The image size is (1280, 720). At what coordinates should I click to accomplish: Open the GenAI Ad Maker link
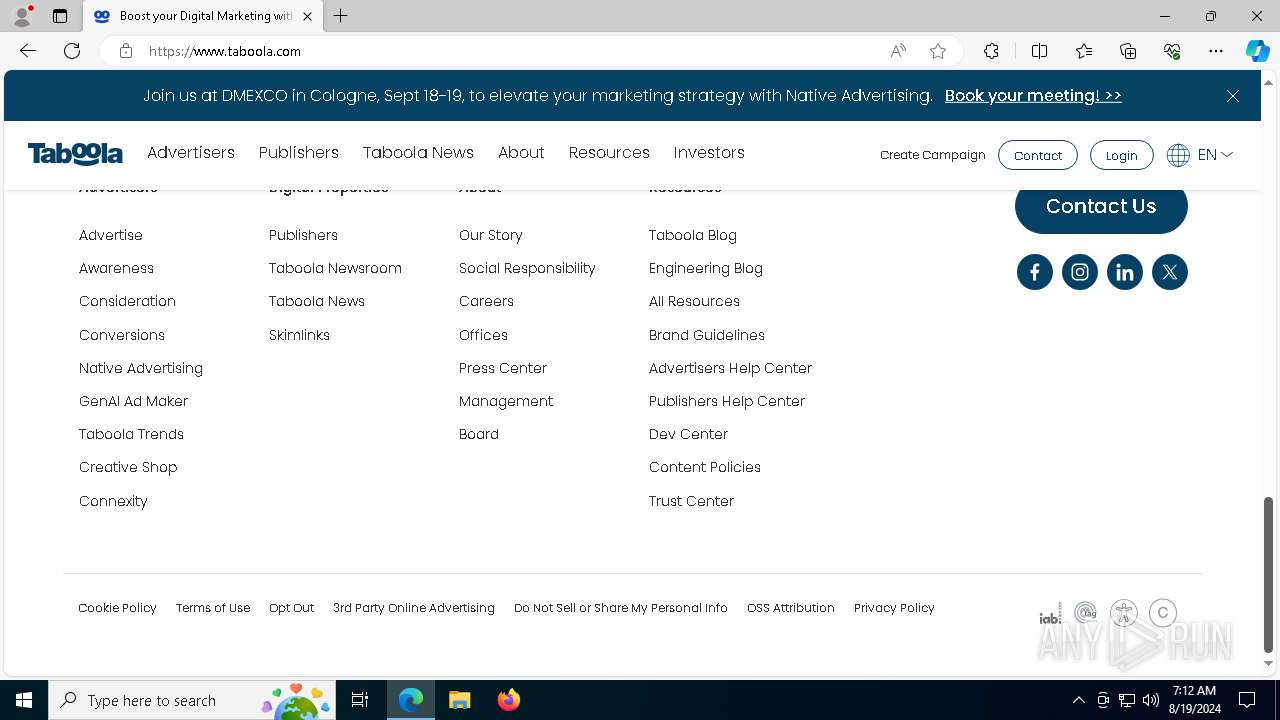tap(133, 401)
